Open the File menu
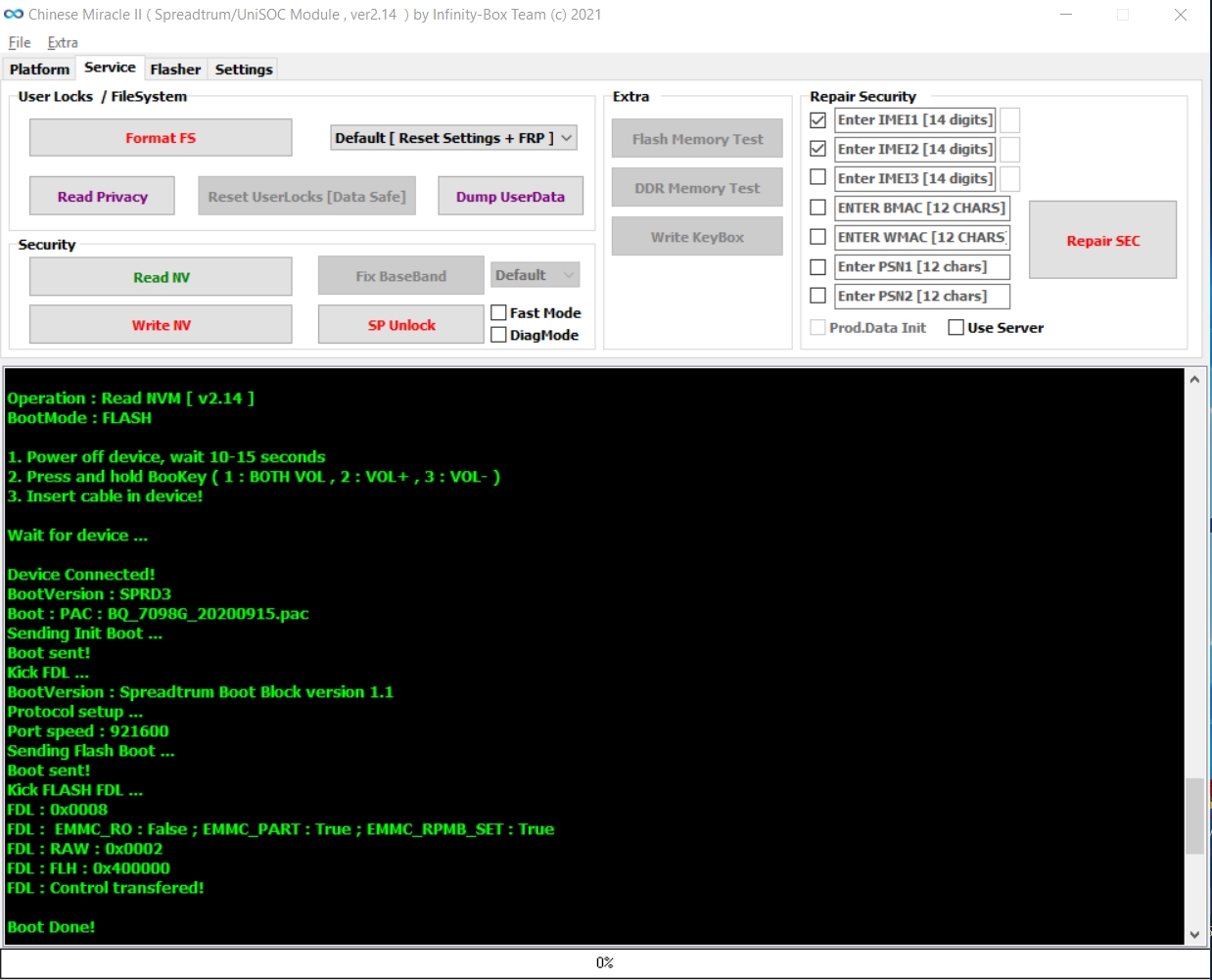The width and height of the screenshot is (1212, 980). (x=20, y=43)
